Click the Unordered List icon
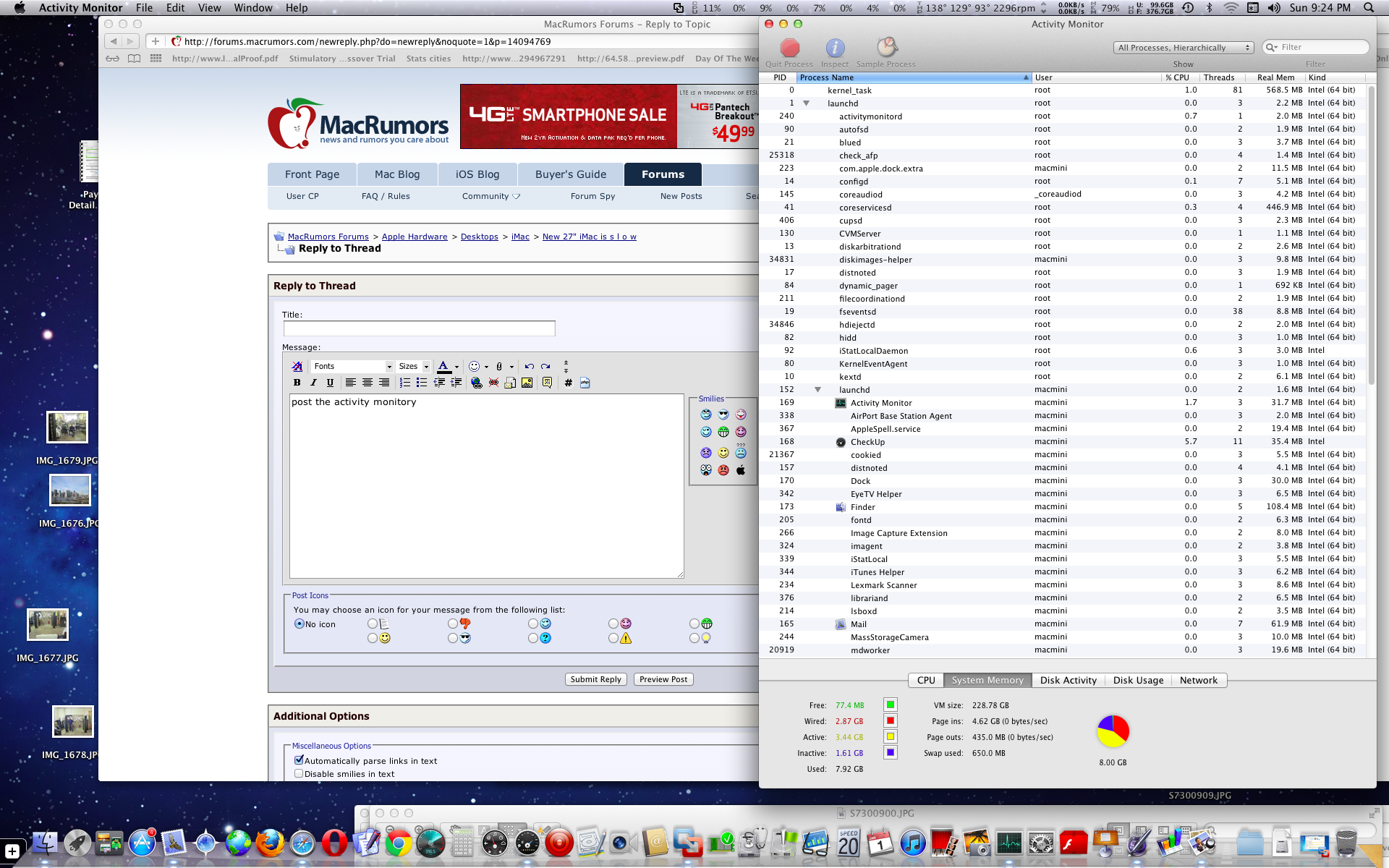The height and width of the screenshot is (868, 1389). [422, 383]
